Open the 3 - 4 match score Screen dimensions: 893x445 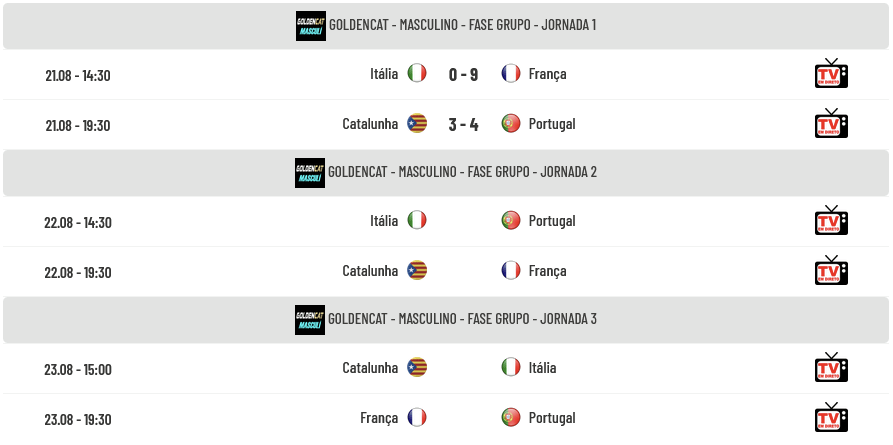coord(463,125)
